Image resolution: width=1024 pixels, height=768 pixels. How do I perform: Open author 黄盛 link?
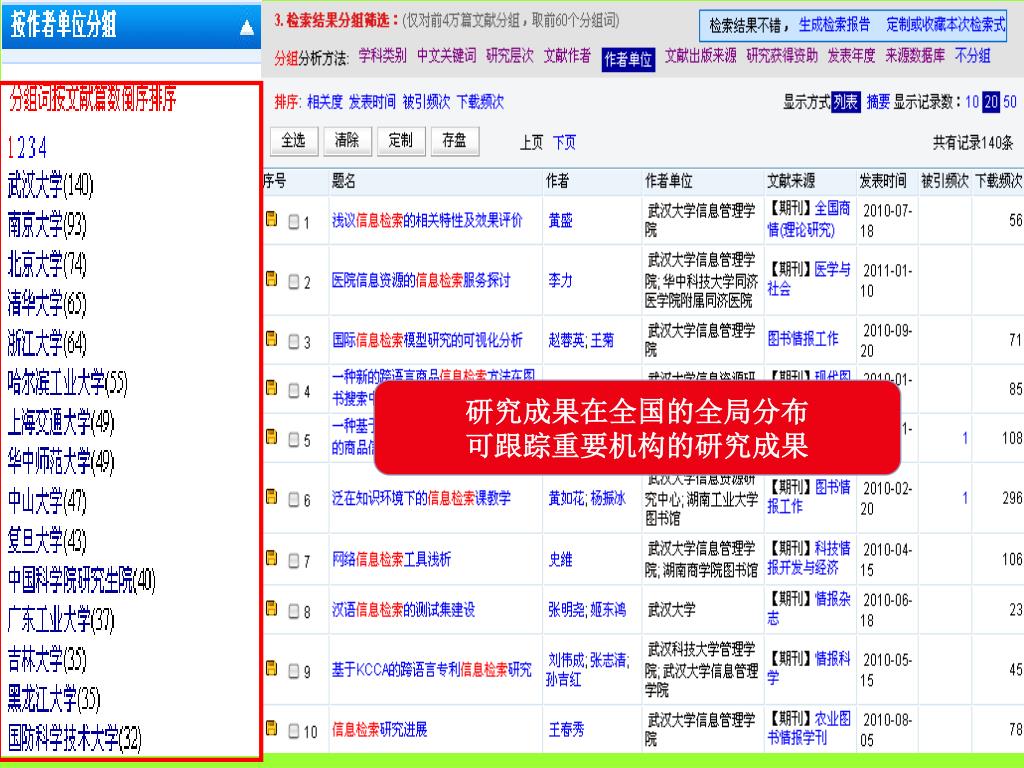click(x=560, y=221)
